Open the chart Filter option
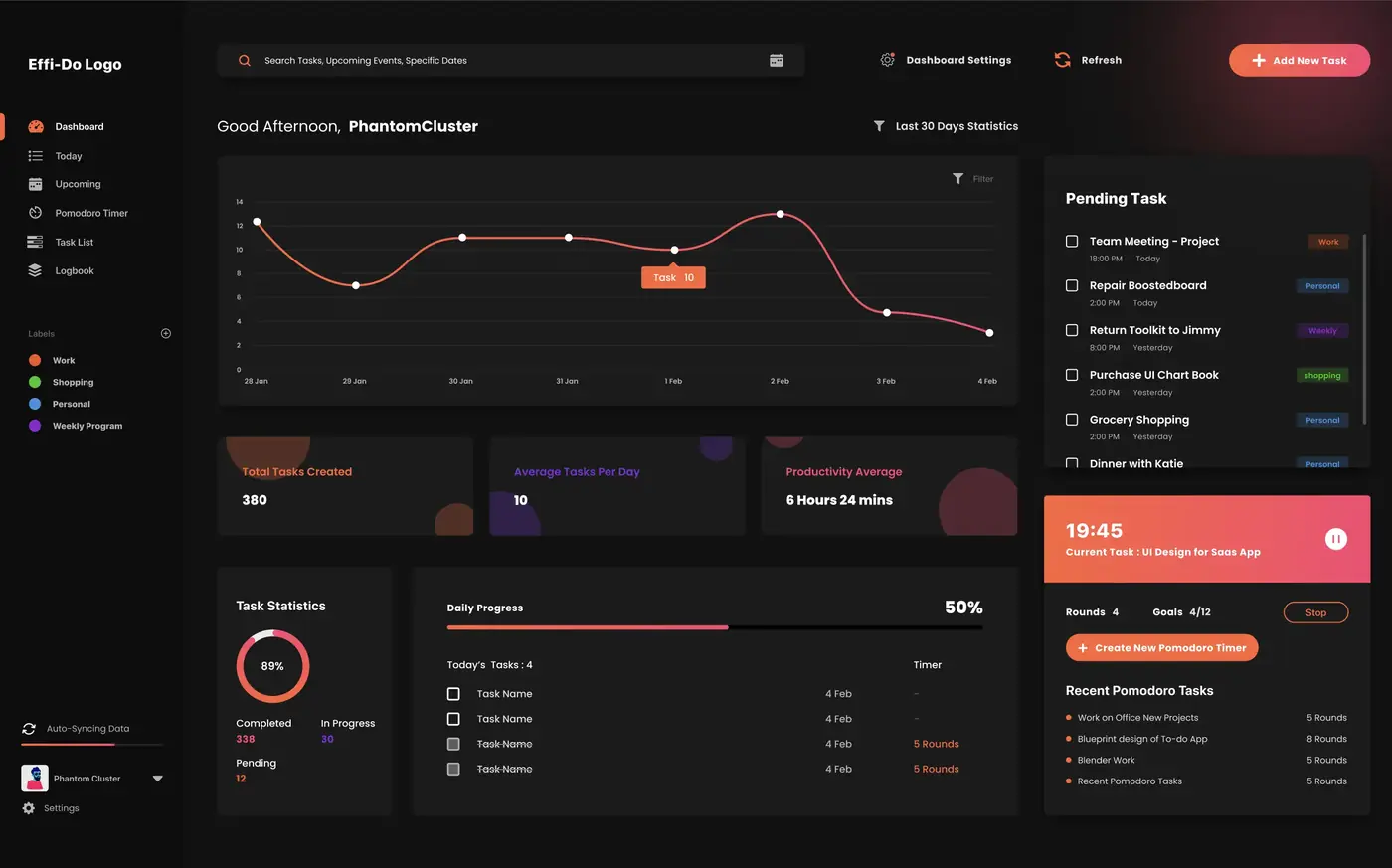The image size is (1392, 868). click(973, 179)
